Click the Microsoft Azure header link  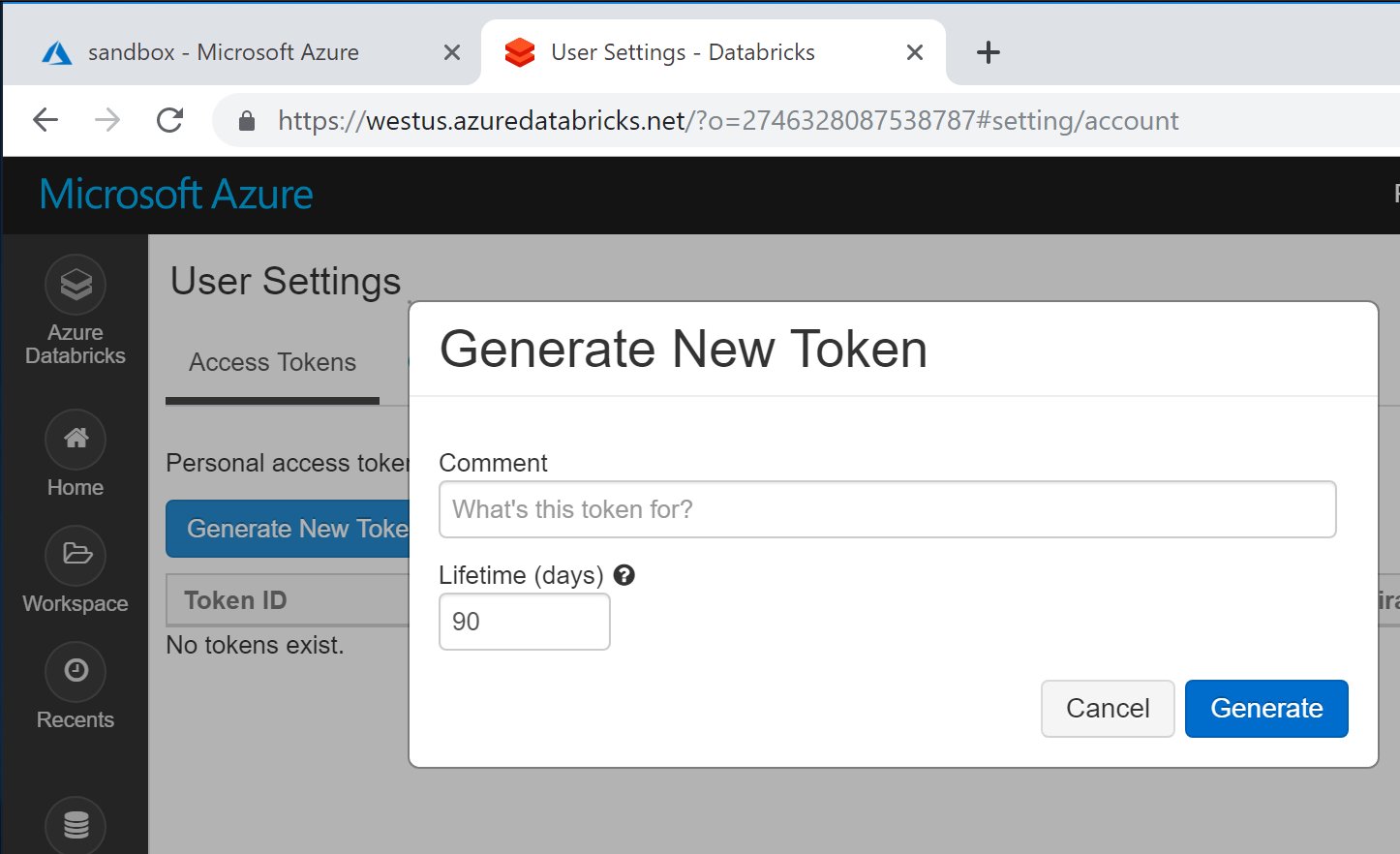(175, 194)
